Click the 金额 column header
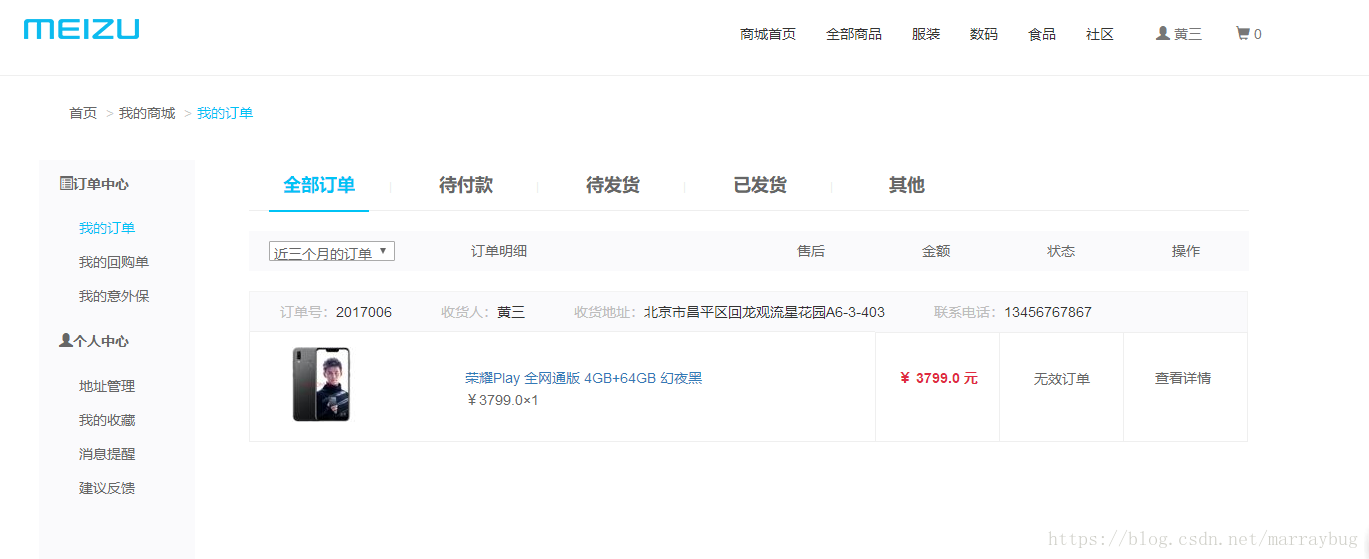This screenshot has width=1369, height=559. tap(936, 251)
